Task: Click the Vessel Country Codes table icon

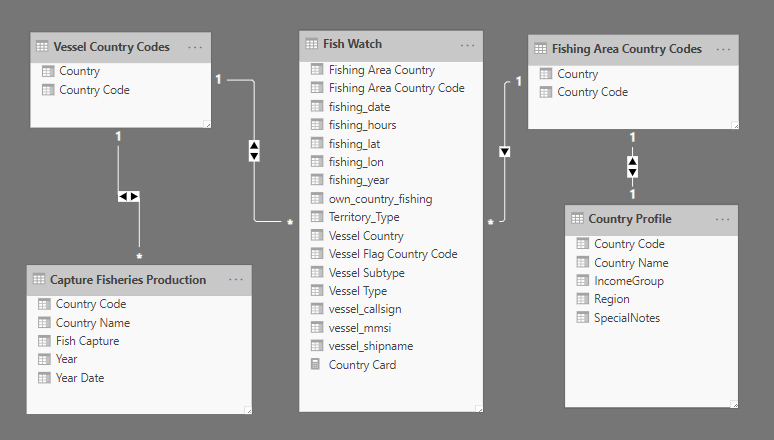Action: (41, 47)
